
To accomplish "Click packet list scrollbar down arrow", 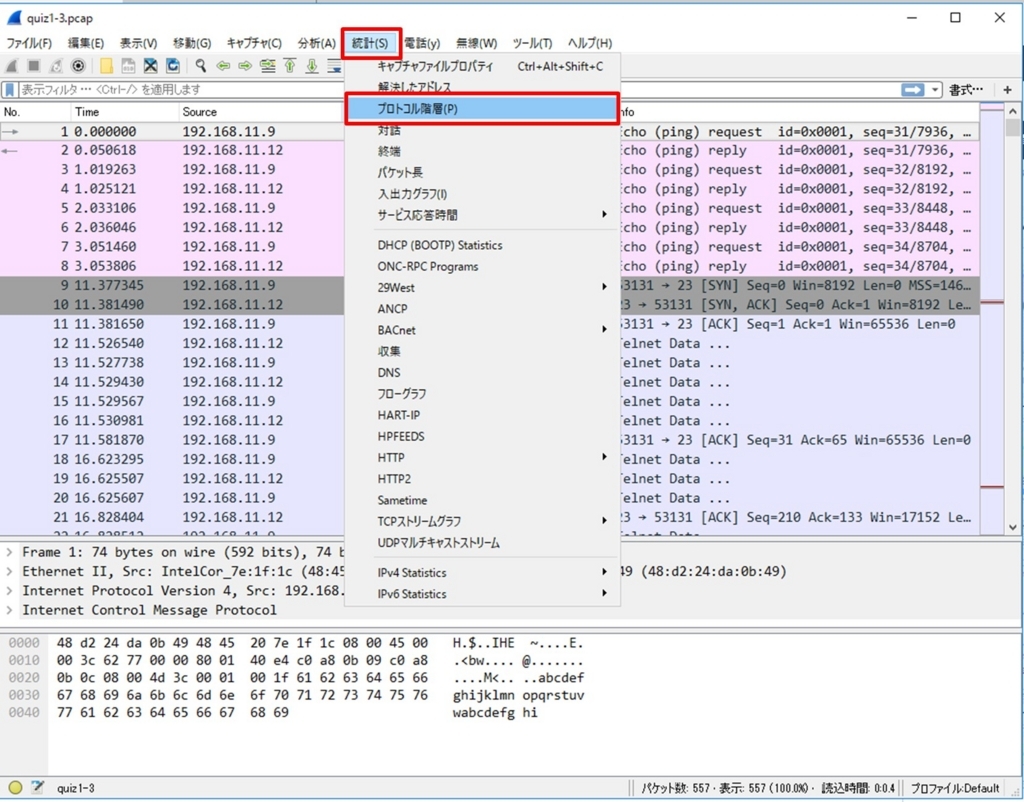I will click(1013, 527).
